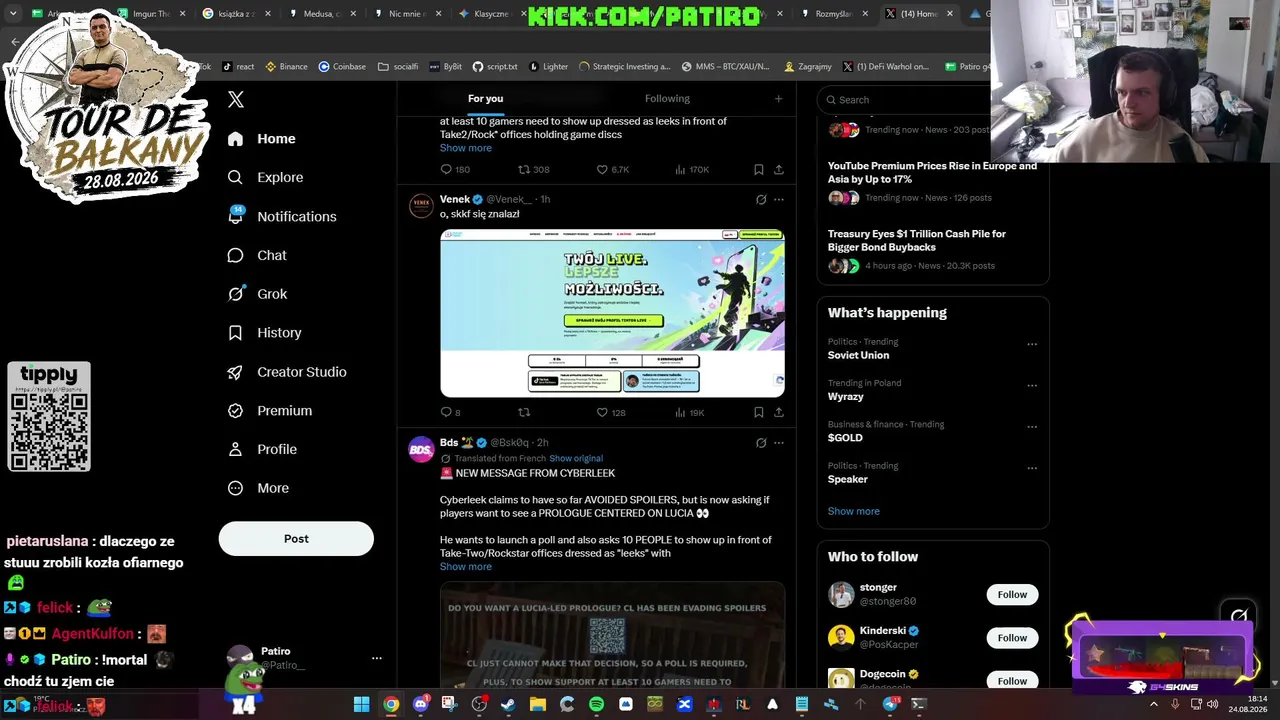
Task: Open Venek's profile avatar
Action: pyautogui.click(x=422, y=206)
